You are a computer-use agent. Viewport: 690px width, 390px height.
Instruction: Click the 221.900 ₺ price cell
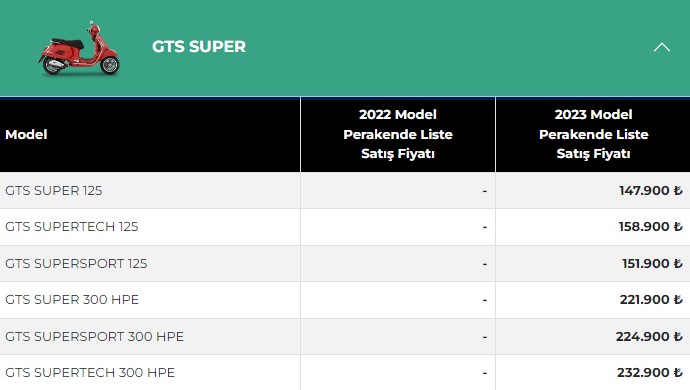[593, 300]
